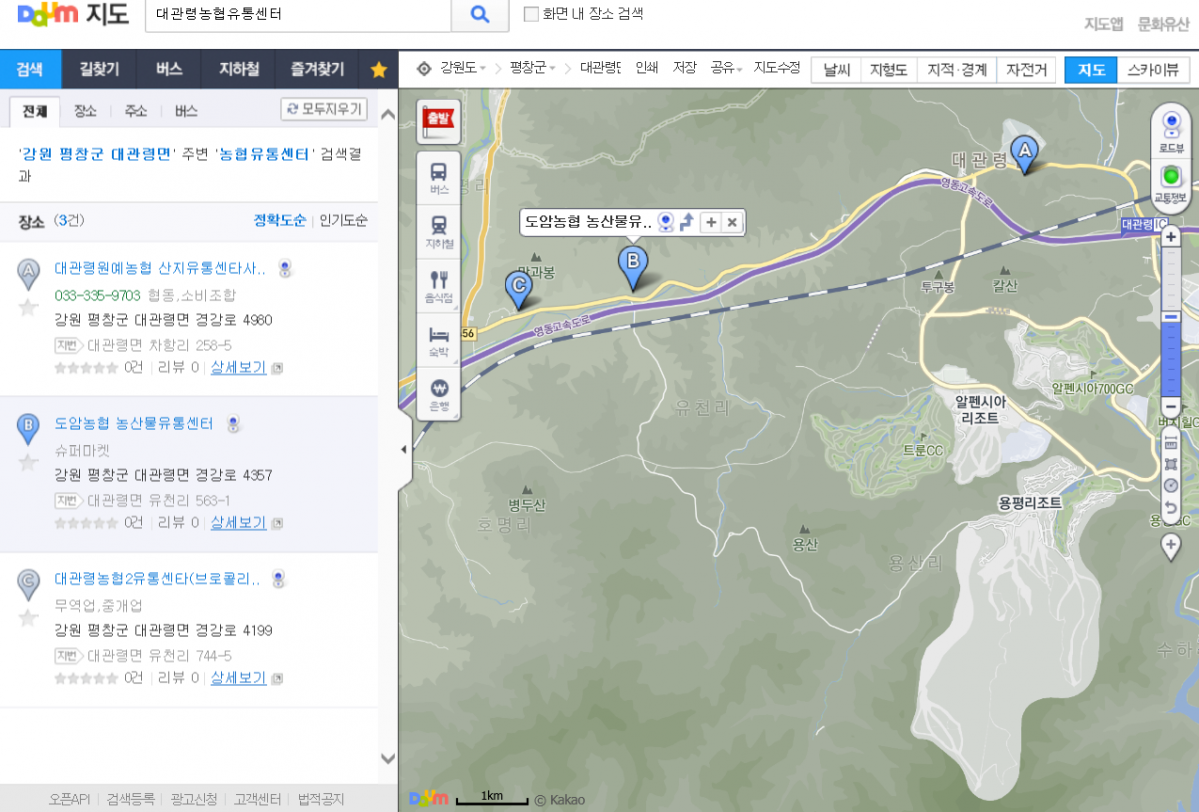Open the favorites star tab
Screen dimensions: 1199x812
coord(379,70)
